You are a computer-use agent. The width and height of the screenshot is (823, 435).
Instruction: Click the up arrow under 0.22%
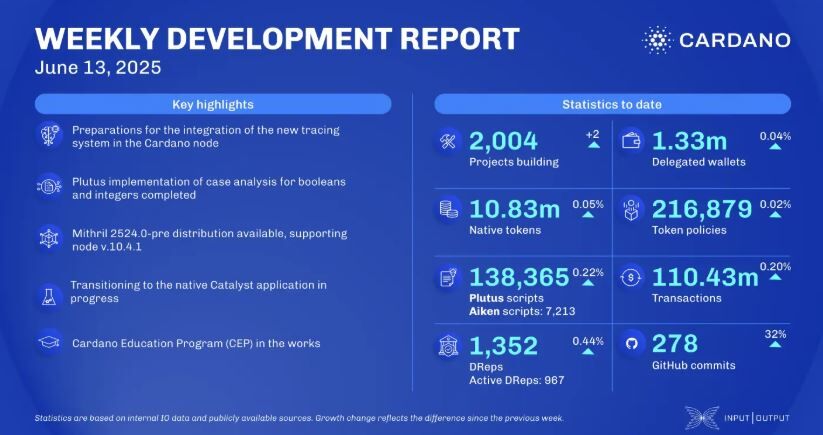tap(588, 283)
